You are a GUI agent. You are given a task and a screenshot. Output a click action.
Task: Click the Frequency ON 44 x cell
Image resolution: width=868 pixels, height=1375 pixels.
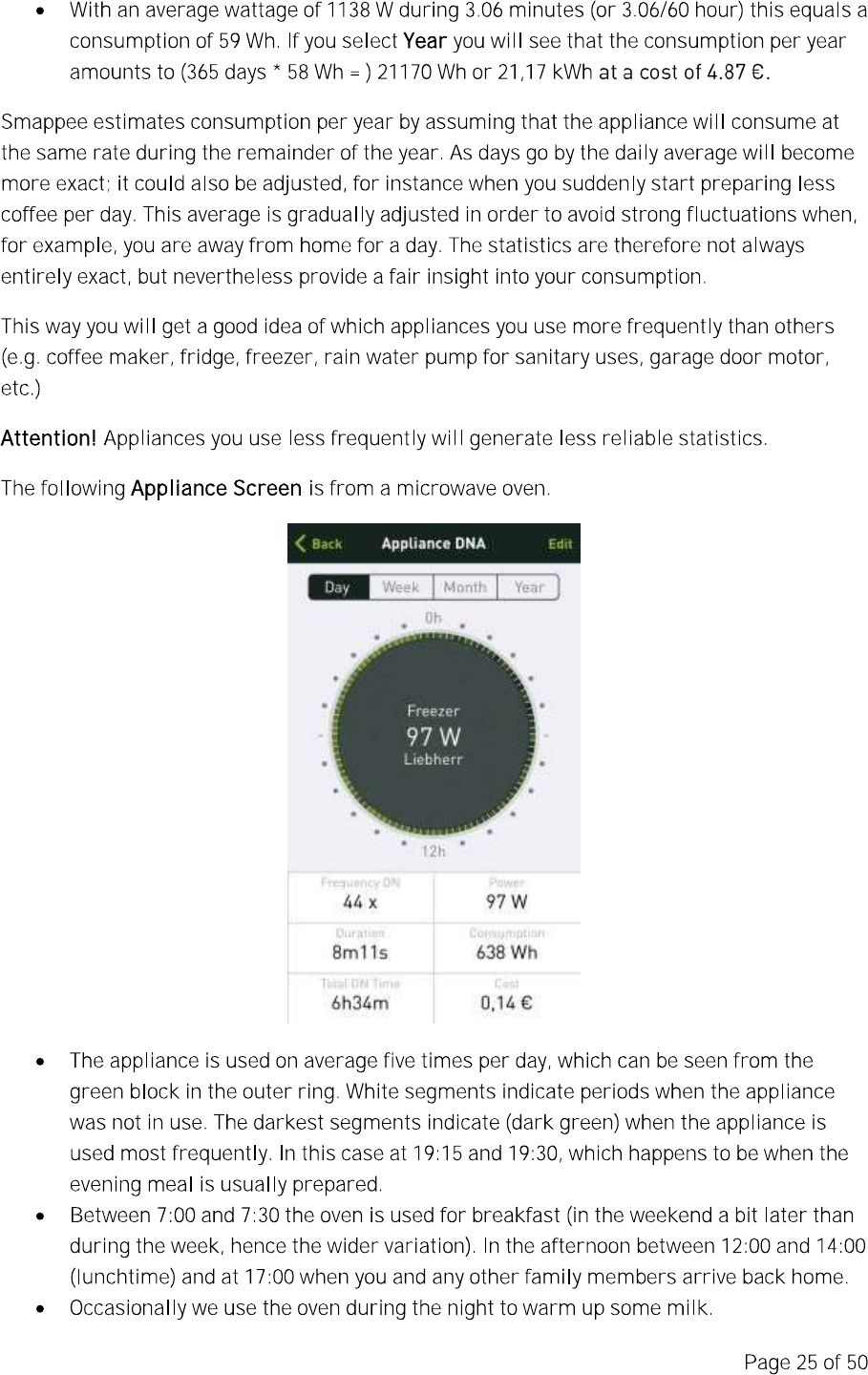[360, 896]
